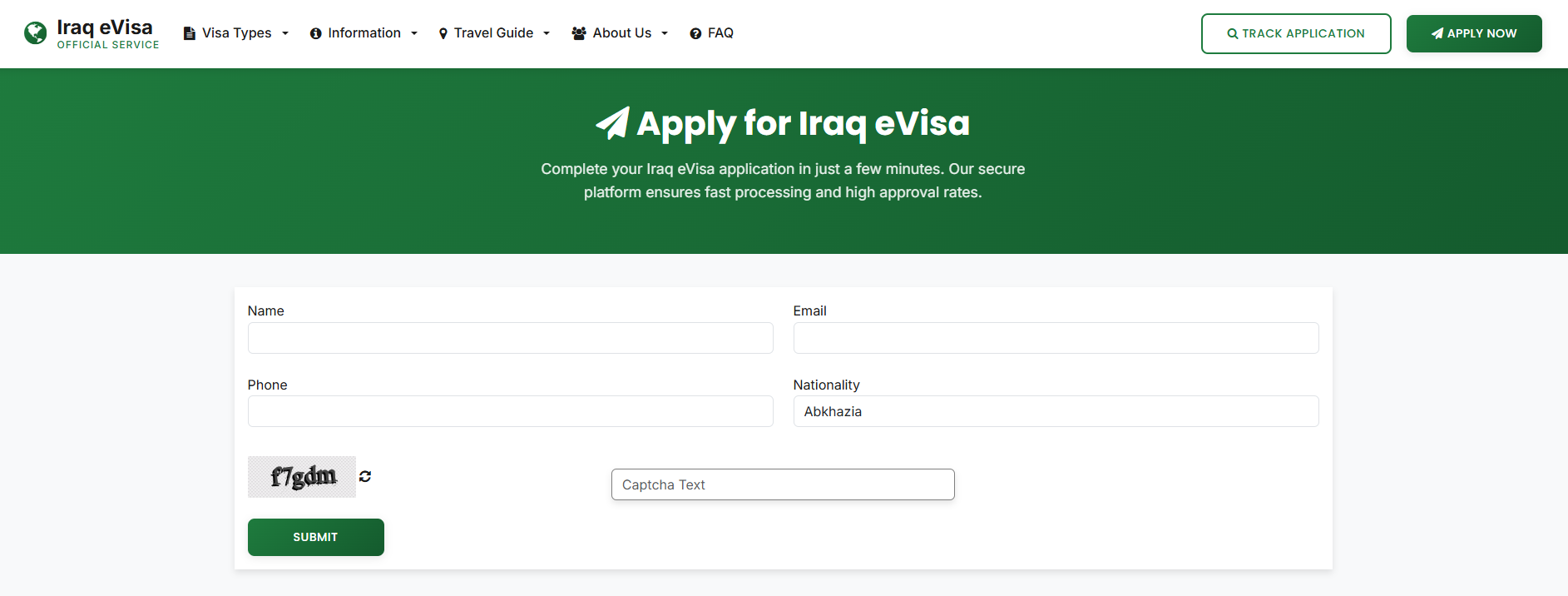Viewport: 1568px width, 596px height.
Task: Refresh the captcha with the reload icon
Action: [365, 476]
